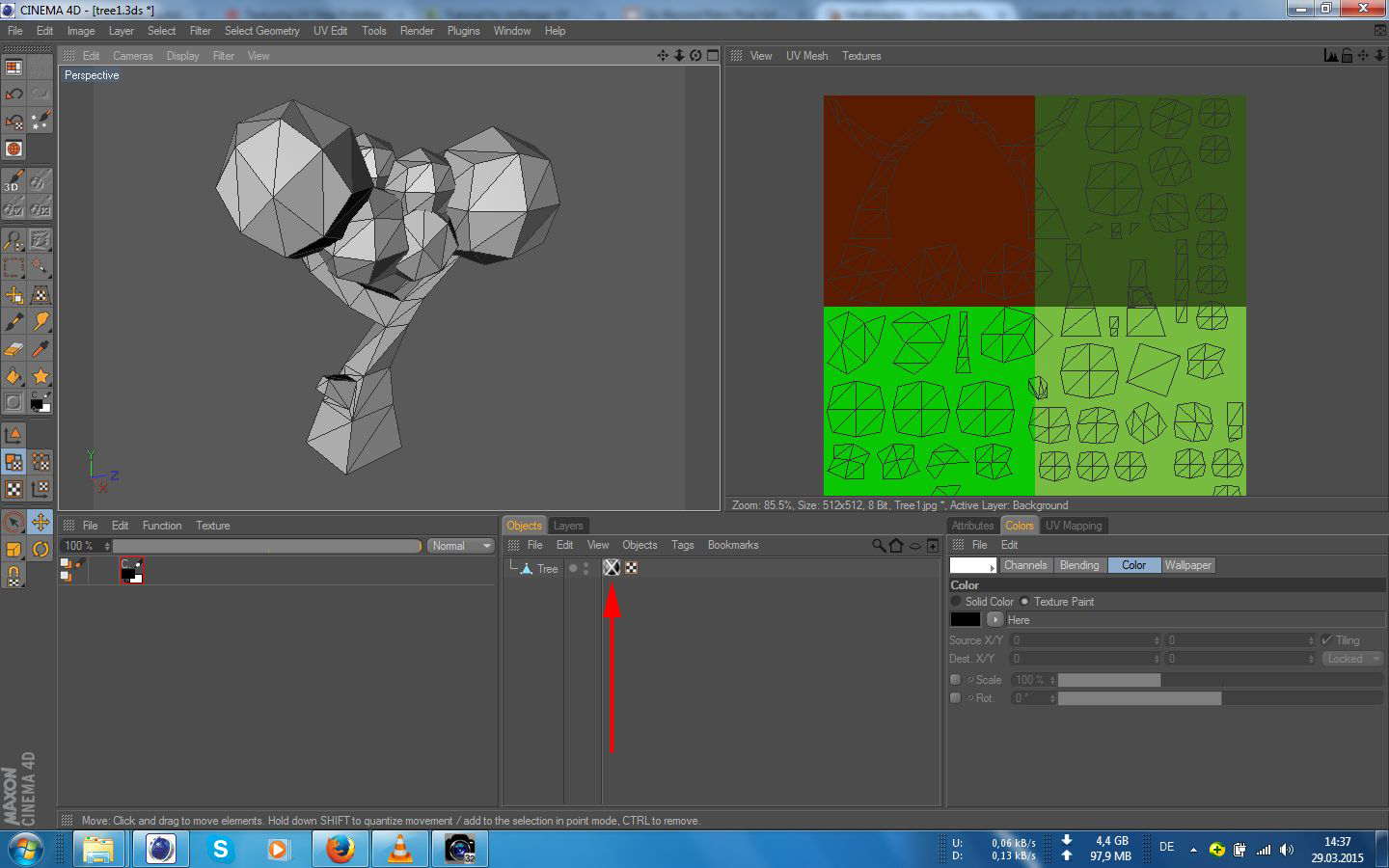Viewport: 1389px width, 868px height.
Task: Activate the magnifying glass zoom tool
Action: click(x=14, y=239)
